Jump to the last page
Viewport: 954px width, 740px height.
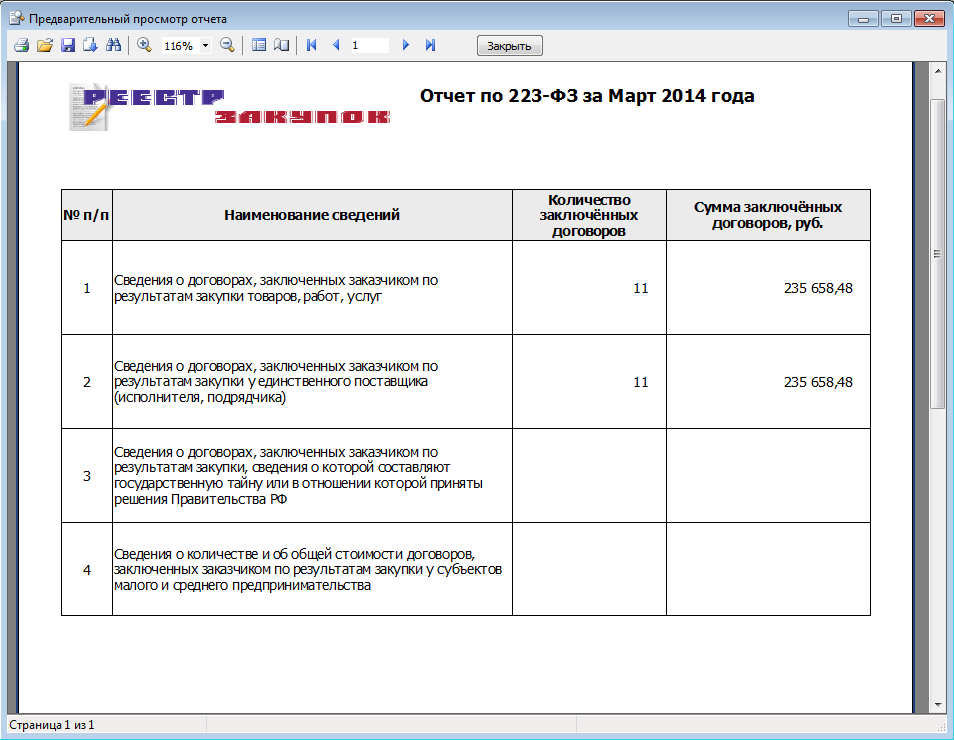tap(430, 46)
